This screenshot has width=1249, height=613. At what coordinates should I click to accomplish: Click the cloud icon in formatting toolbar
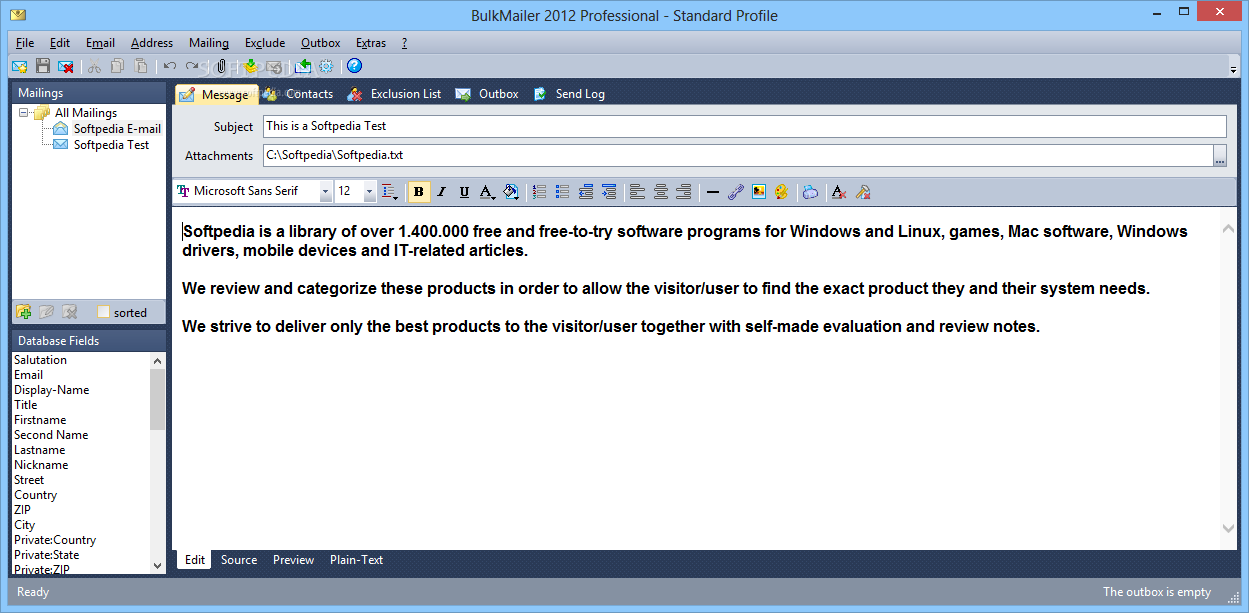811,192
